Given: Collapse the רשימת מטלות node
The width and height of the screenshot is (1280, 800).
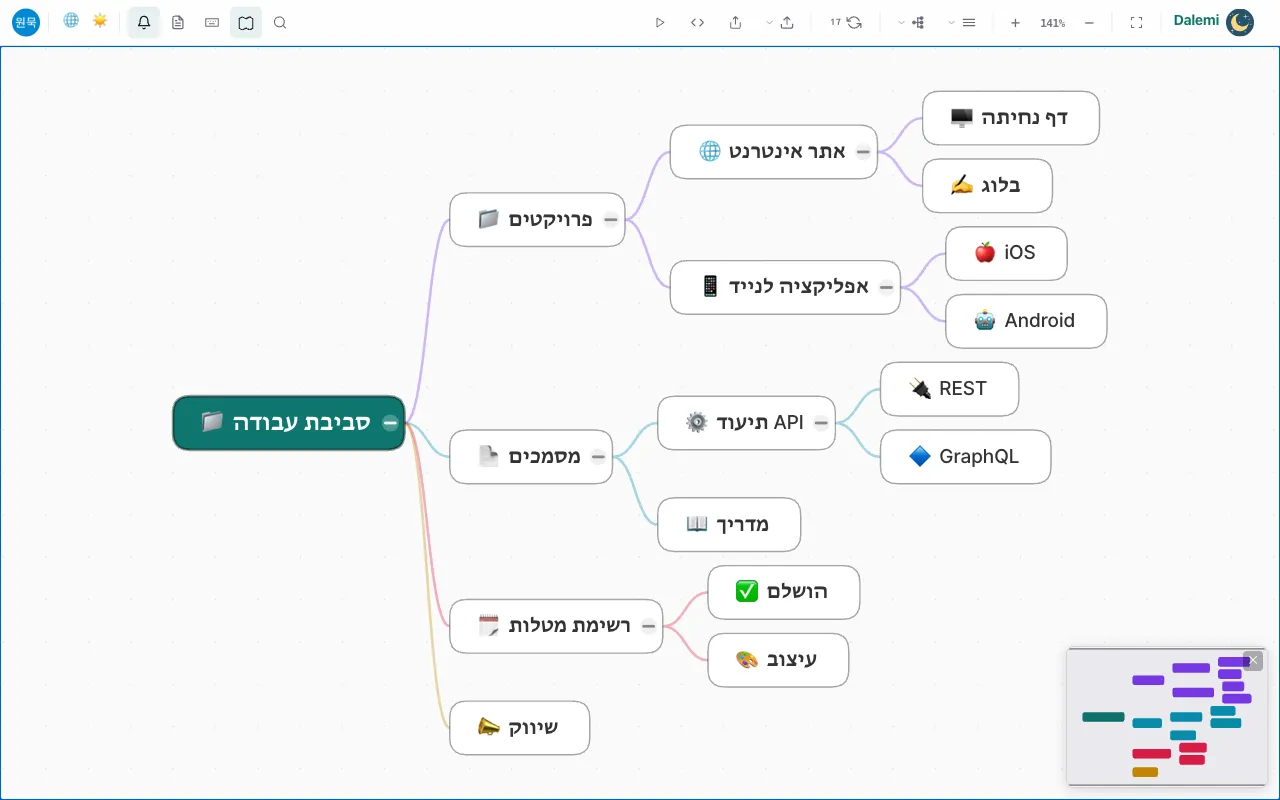Looking at the screenshot, I should pos(648,626).
